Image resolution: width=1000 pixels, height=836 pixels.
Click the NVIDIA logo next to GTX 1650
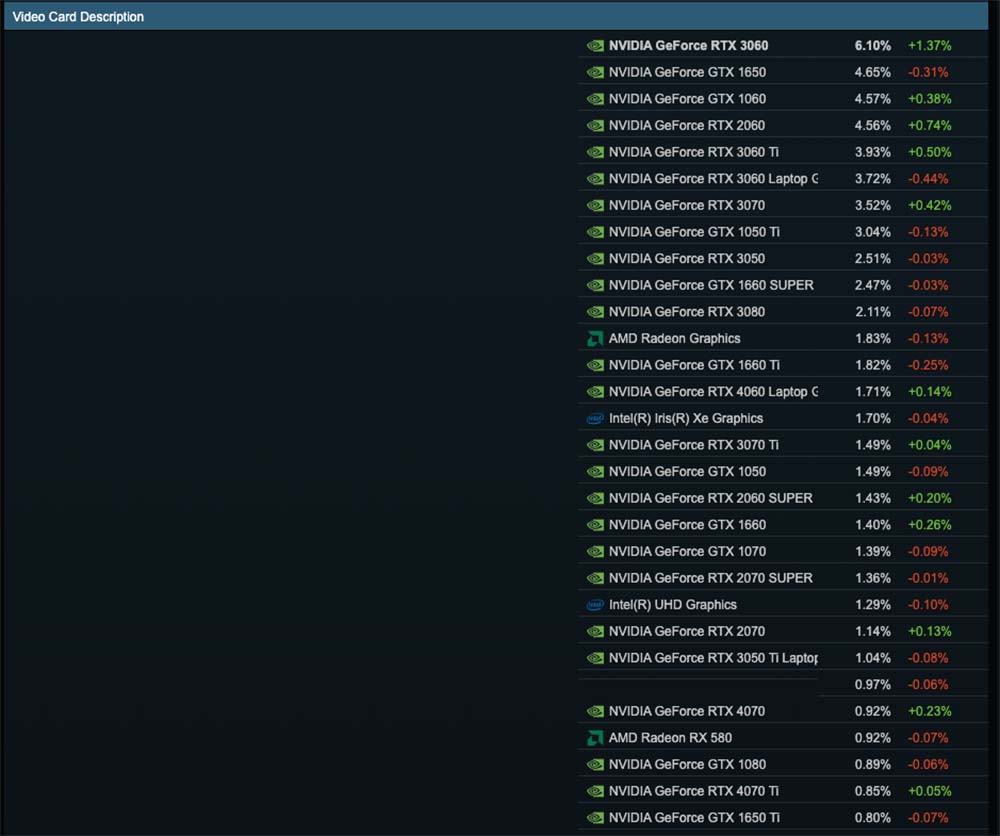pos(595,73)
